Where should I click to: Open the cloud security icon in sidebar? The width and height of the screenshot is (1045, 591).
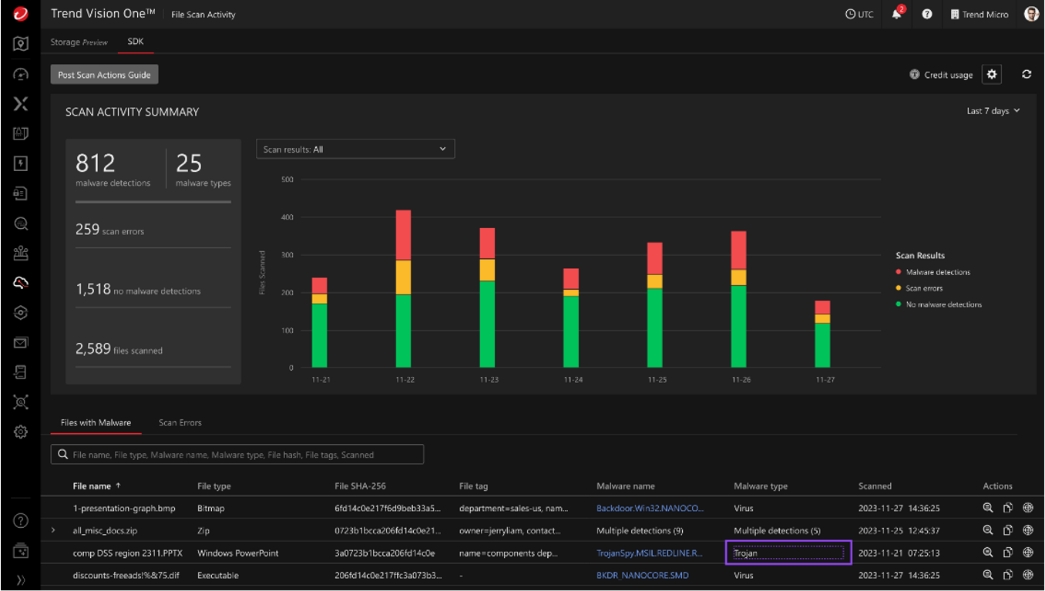tap(20, 283)
